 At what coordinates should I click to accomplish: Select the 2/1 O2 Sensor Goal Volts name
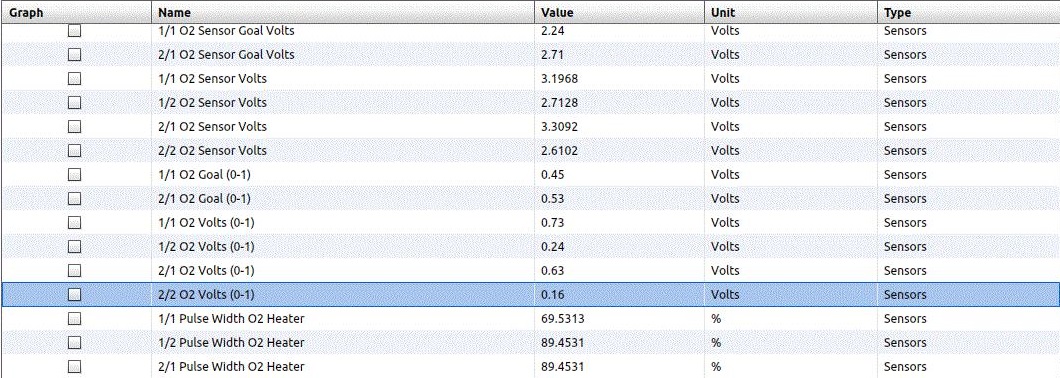pyautogui.click(x=226, y=55)
